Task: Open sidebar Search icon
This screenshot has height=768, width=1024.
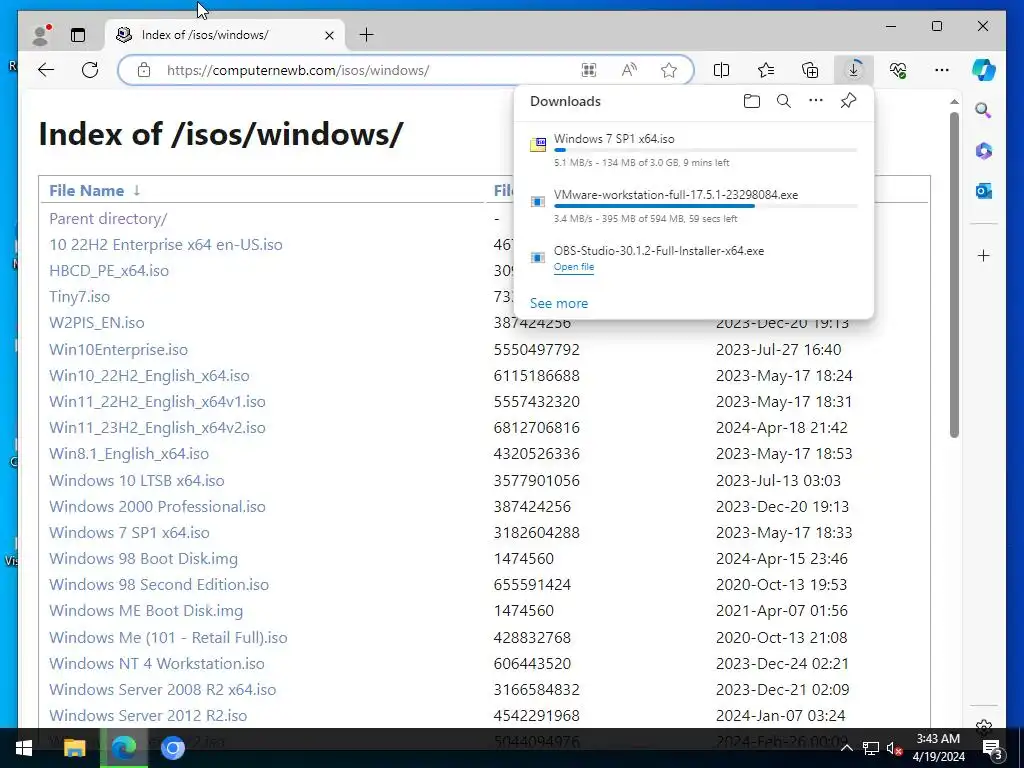Action: click(983, 110)
